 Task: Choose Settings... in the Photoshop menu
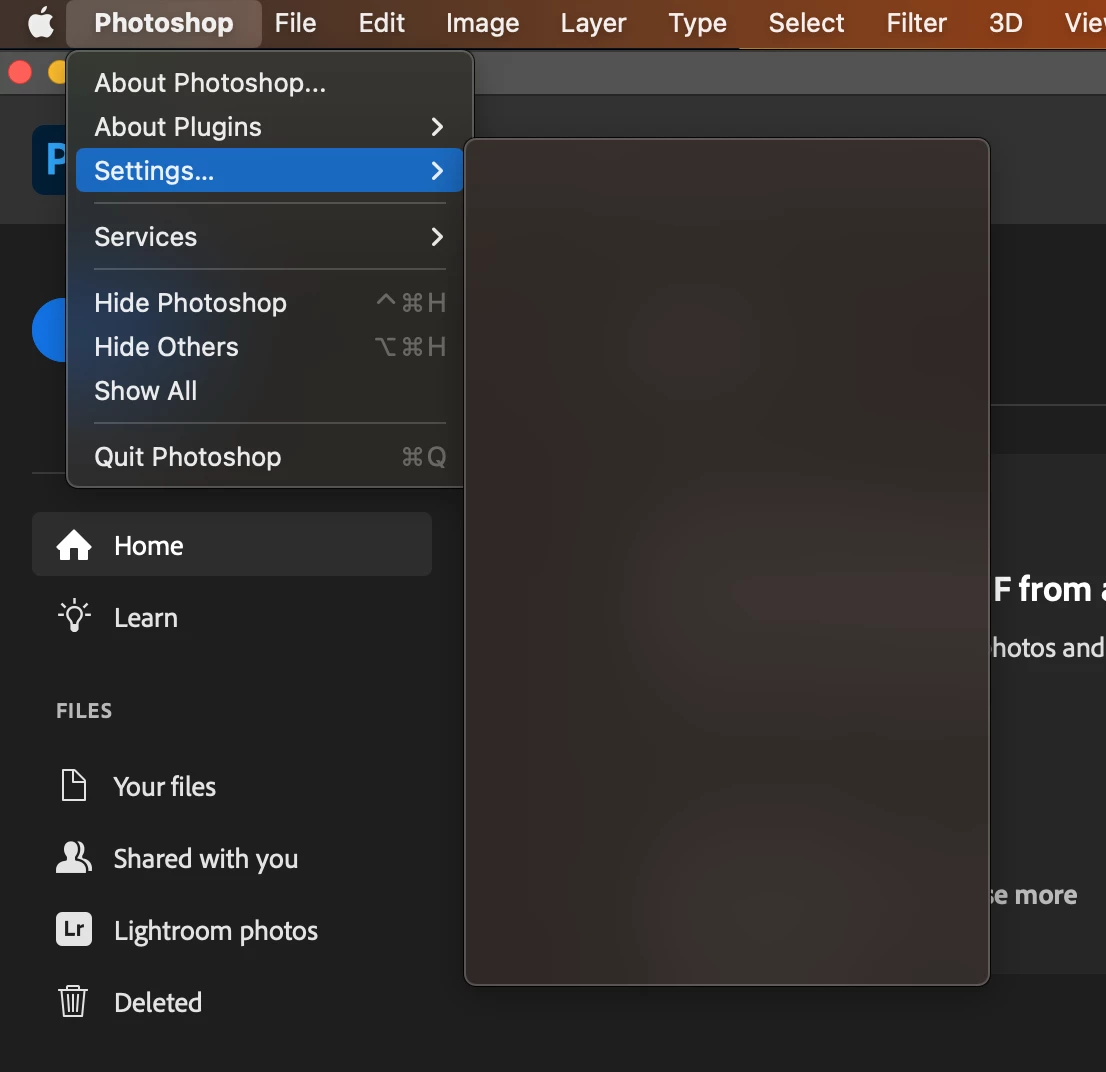click(x=269, y=170)
